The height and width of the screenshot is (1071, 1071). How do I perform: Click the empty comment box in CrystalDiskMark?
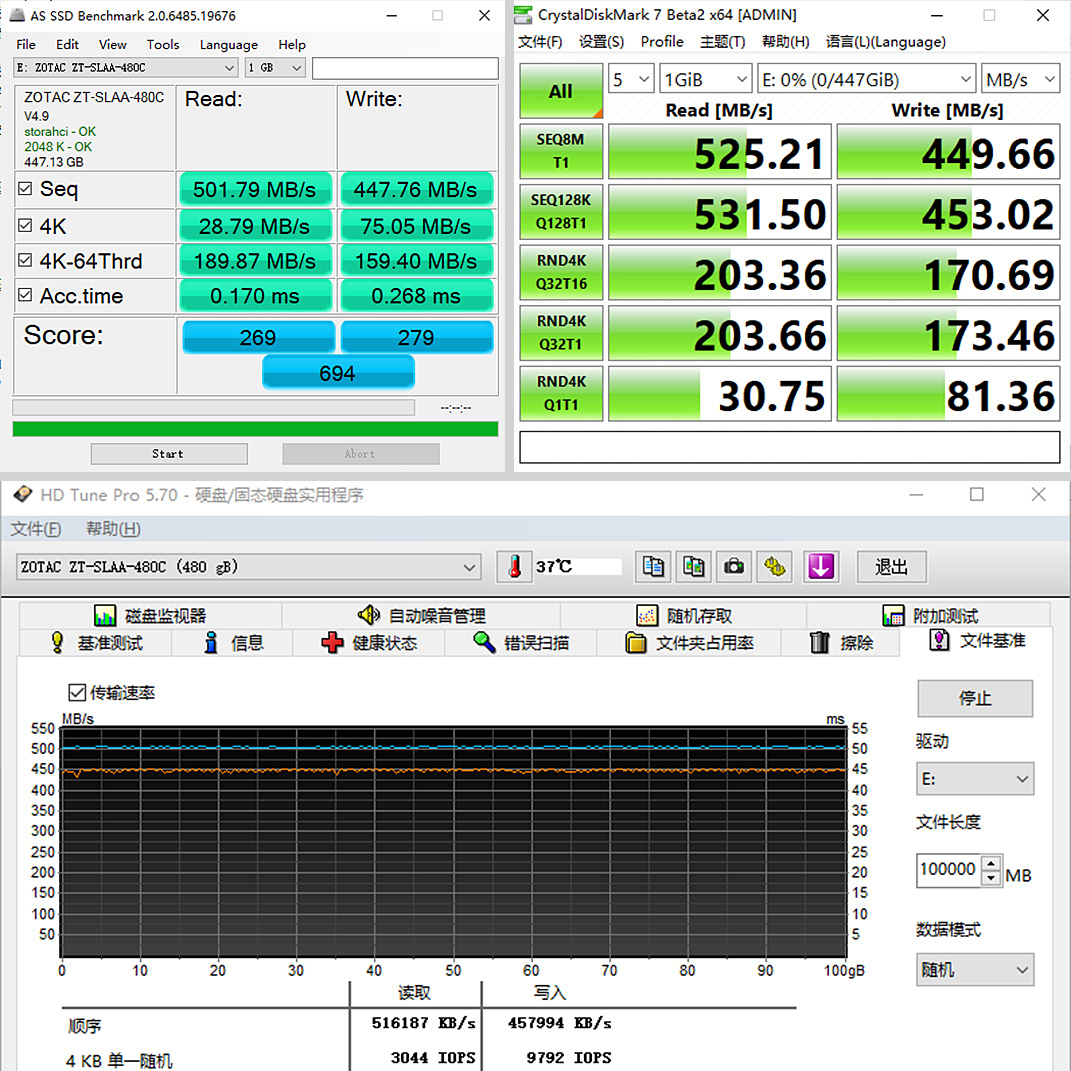(x=790, y=447)
